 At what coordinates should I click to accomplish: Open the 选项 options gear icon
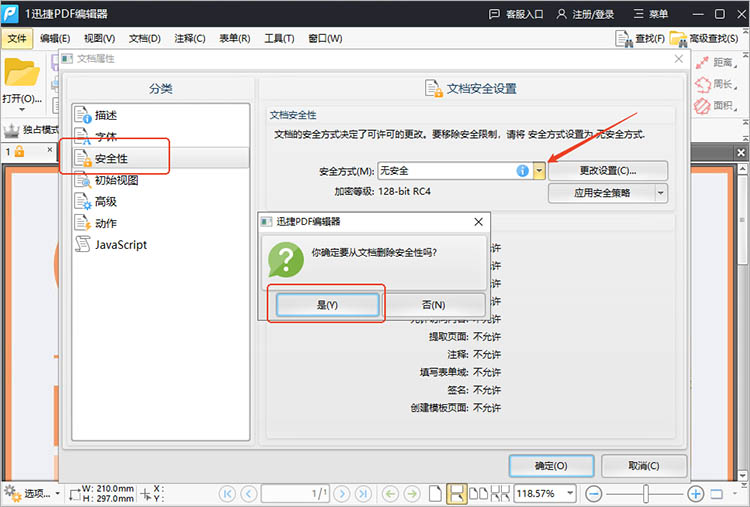pos(12,493)
